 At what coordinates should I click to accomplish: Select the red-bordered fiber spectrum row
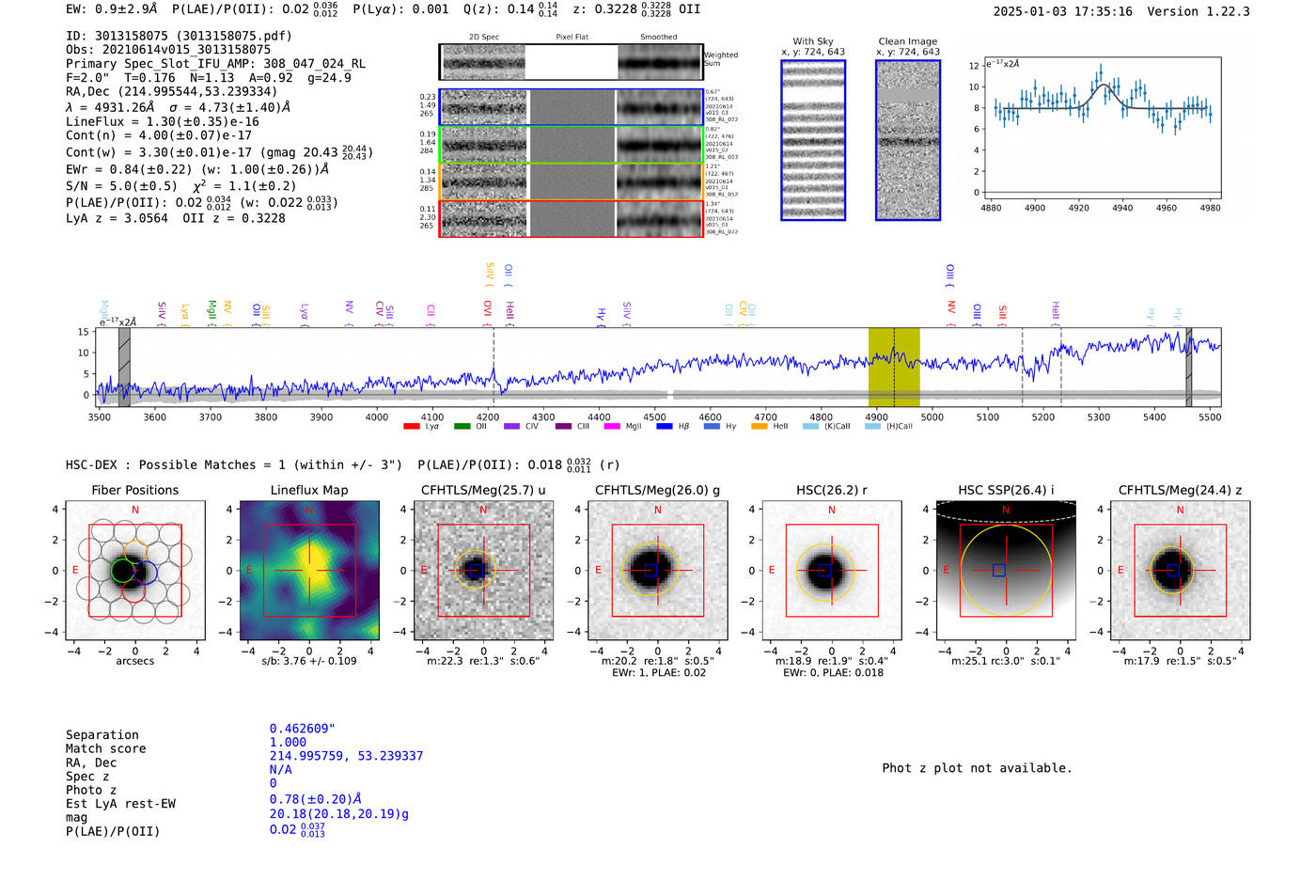[572, 218]
